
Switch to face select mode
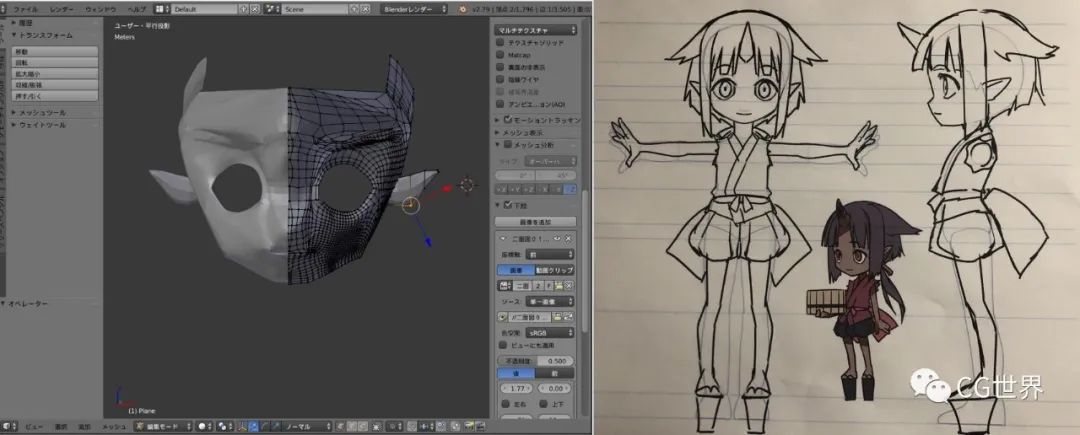click(362, 427)
